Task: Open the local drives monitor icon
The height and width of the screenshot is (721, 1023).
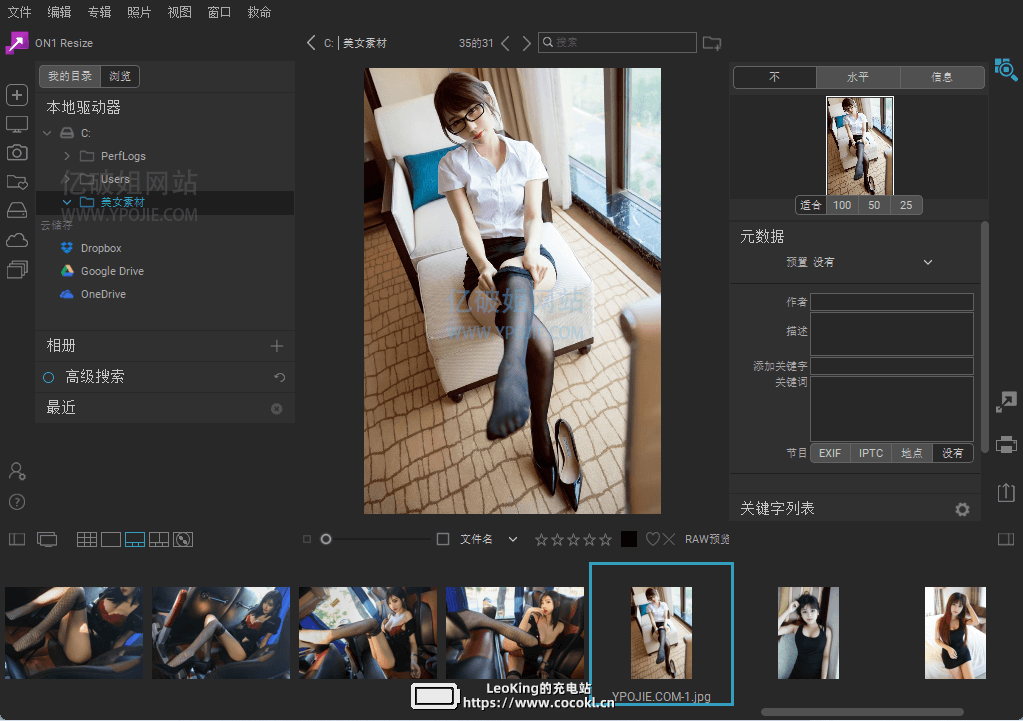Action: pyautogui.click(x=17, y=124)
